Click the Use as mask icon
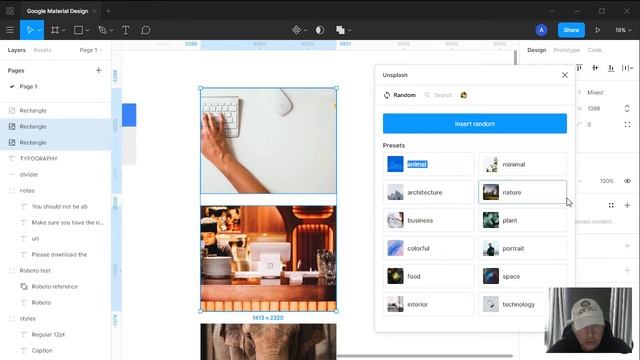This screenshot has width=640, height=360. point(320,30)
